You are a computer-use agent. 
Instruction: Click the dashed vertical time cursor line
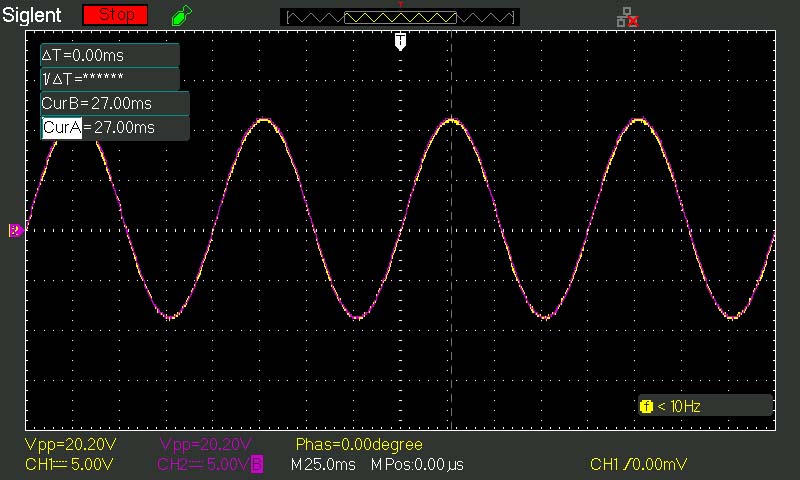452,230
